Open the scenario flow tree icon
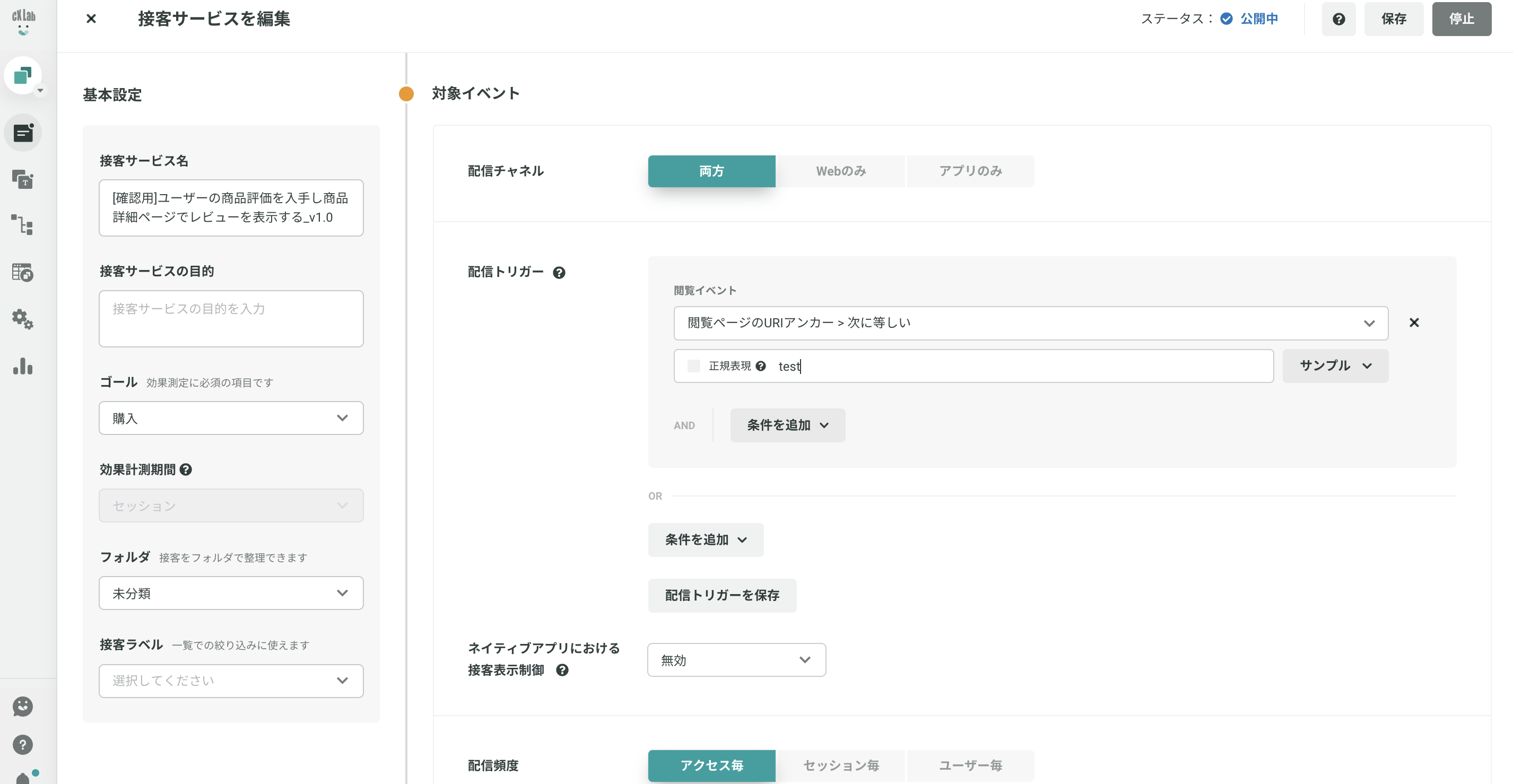This screenshot has width=1513, height=784. pyautogui.click(x=23, y=225)
